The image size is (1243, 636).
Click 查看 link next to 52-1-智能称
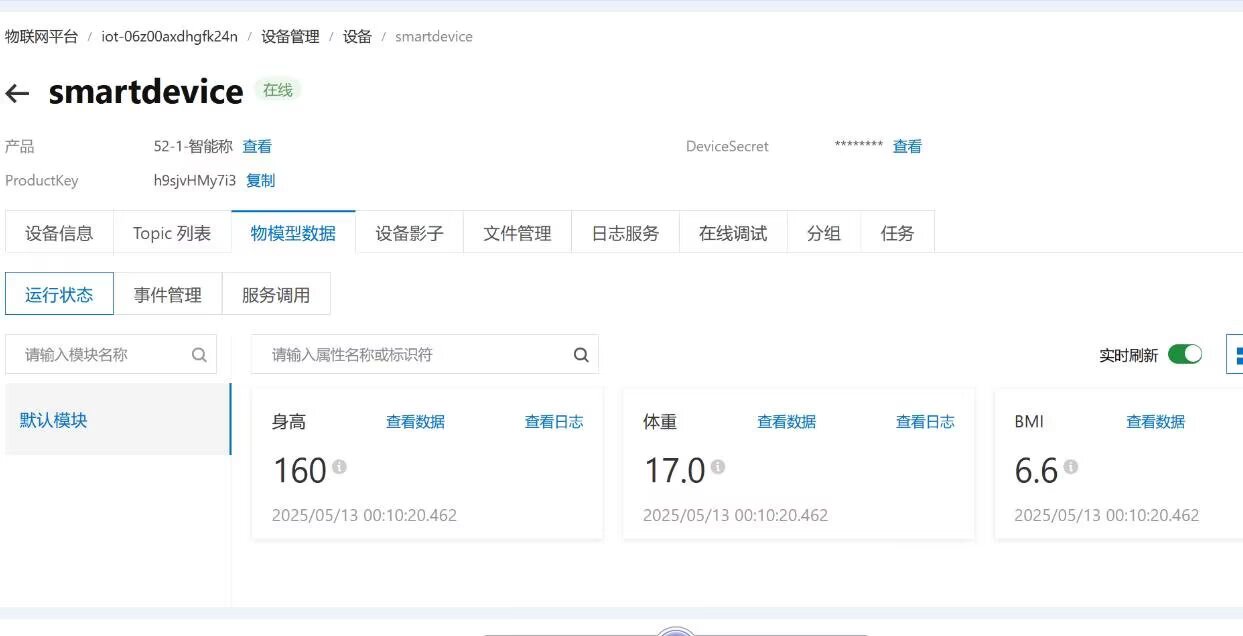[x=257, y=146]
